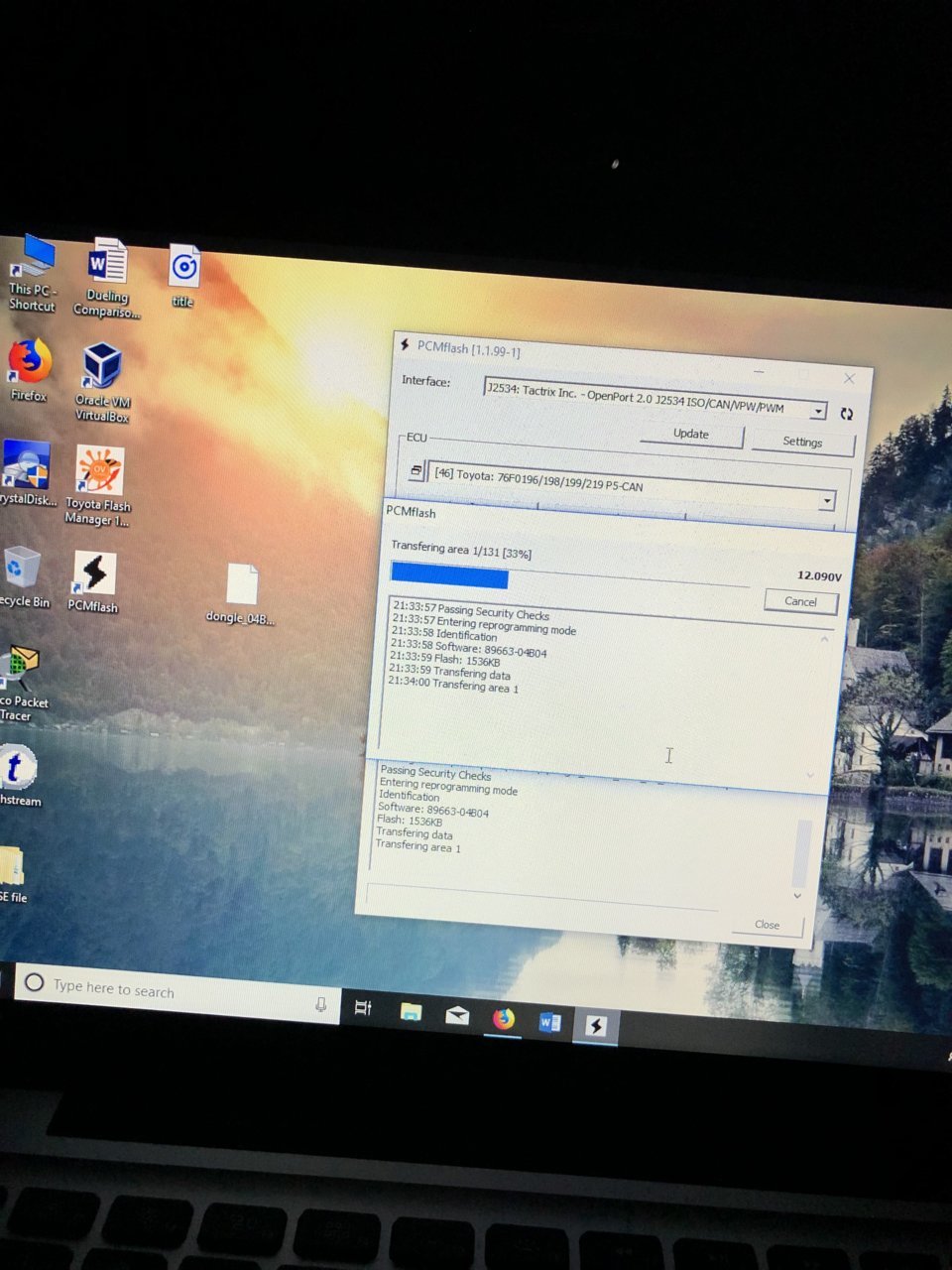
Task: Open the Recycle Bin icon
Action: tap(24, 576)
